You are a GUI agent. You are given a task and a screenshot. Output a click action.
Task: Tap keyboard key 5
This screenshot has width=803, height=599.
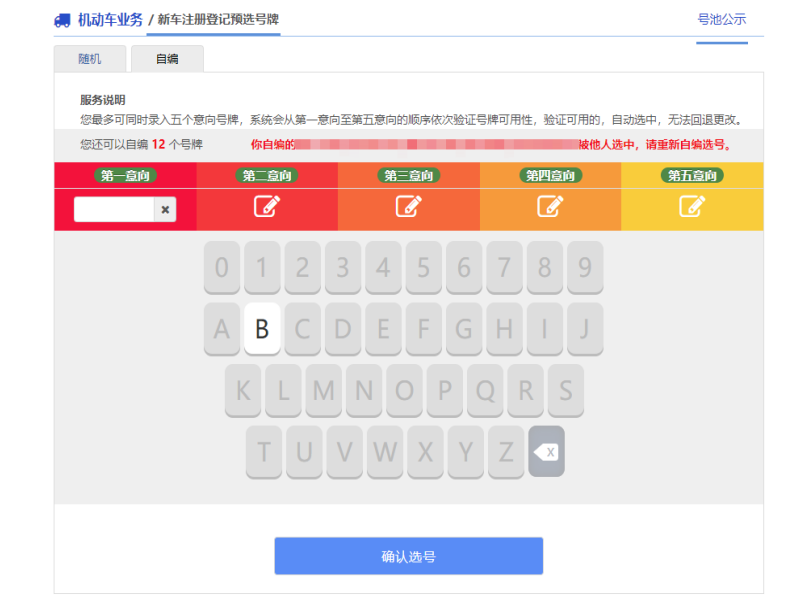coord(424,267)
